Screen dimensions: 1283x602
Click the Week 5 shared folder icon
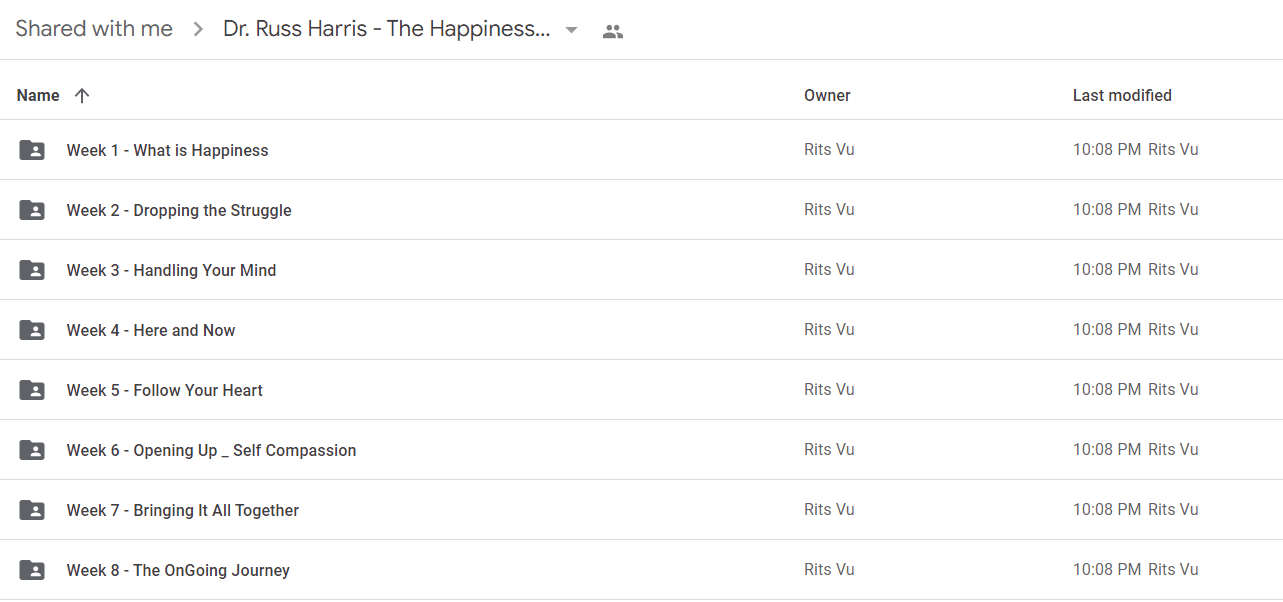coord(32,390)
